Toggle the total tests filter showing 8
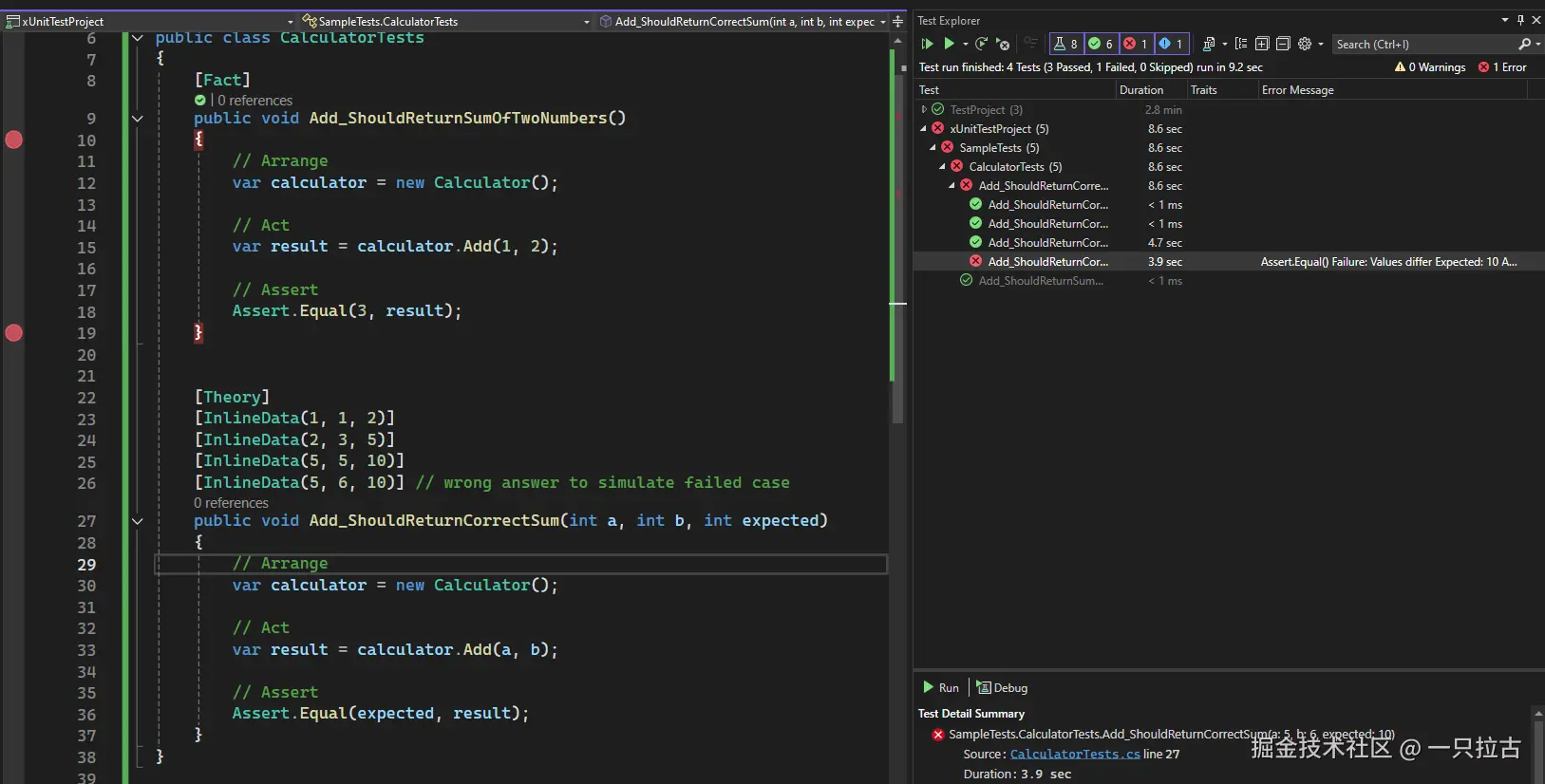The image size is (1545, 784). tap(1065, 44)
